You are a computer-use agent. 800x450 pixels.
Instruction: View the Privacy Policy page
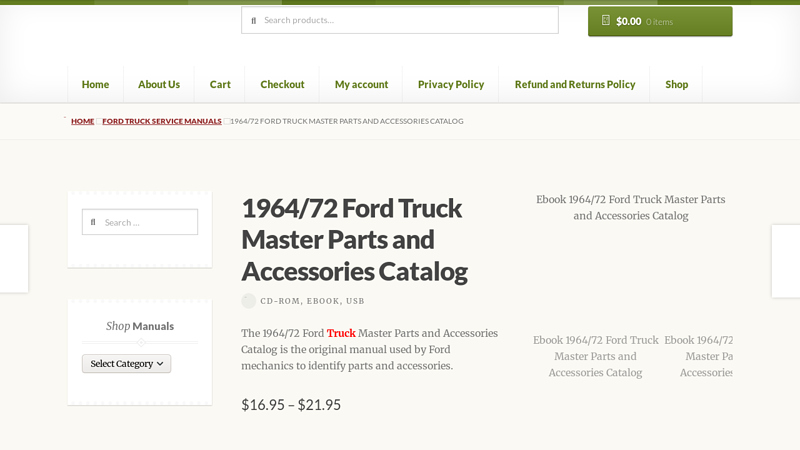coord(451,85)
